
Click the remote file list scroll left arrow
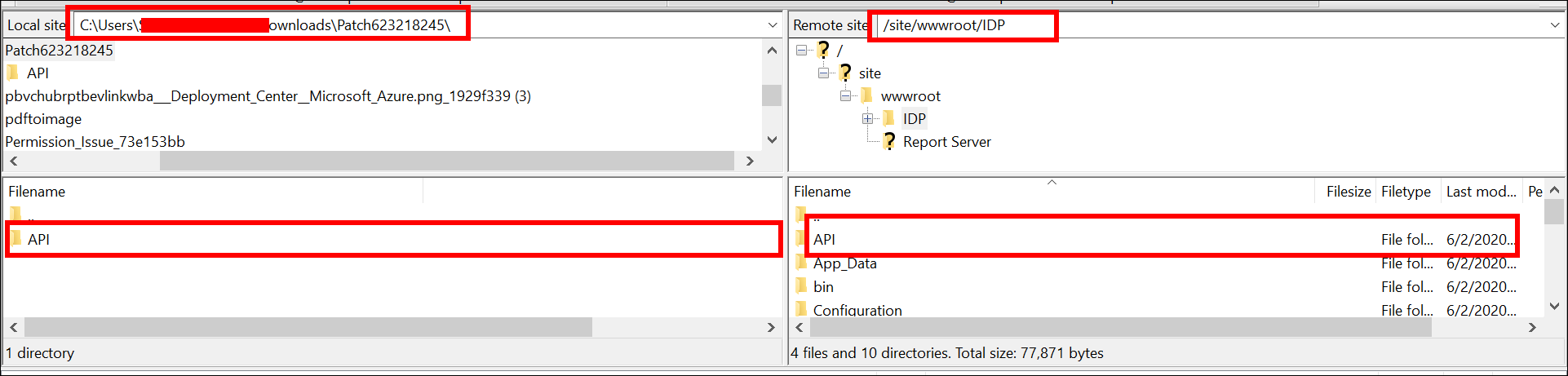[800, 327]
